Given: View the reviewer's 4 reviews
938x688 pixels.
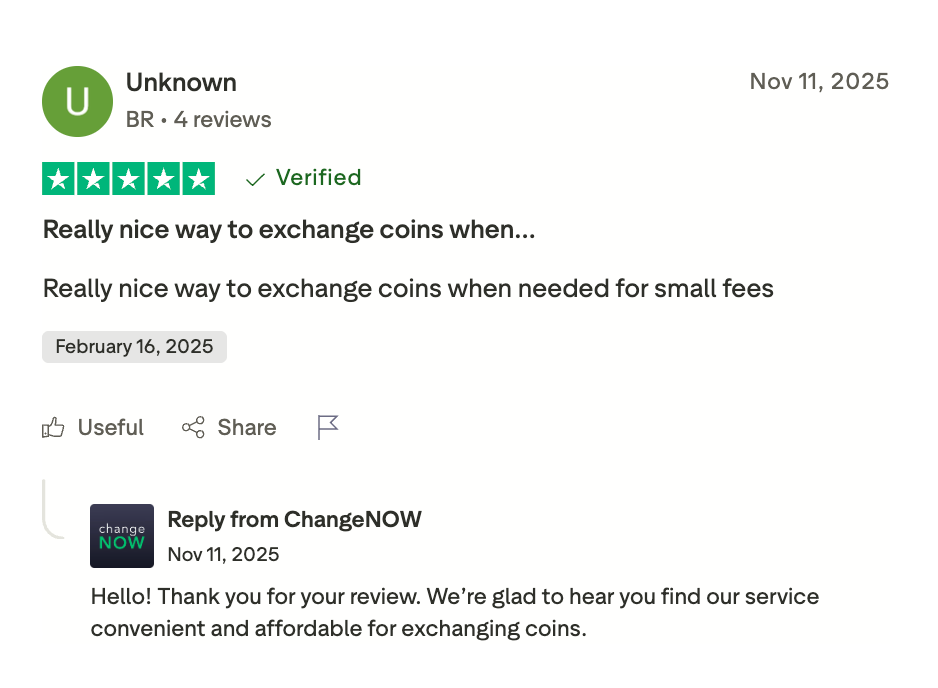Looking at the screenshot, I should 222,119.
